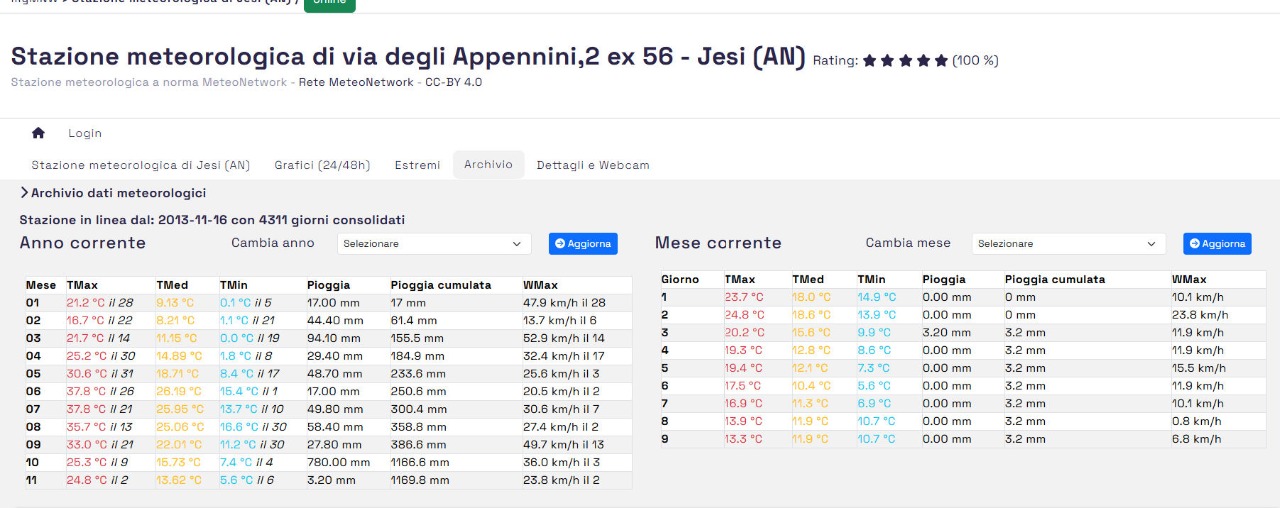Expand the Cambia anno dropdown
This screenshot has width=1280, height=508.
click(x=432, y=244)
